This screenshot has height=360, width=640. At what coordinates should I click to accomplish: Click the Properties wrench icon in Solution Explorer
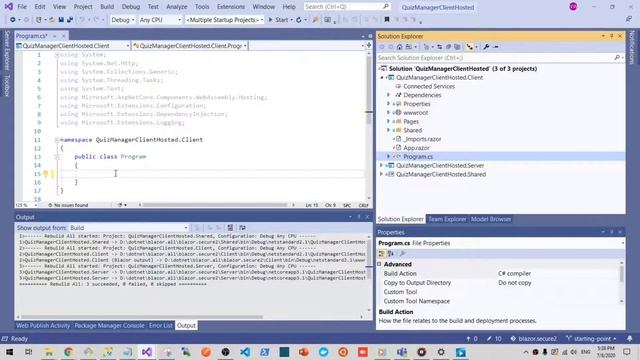tap(486, 47)
